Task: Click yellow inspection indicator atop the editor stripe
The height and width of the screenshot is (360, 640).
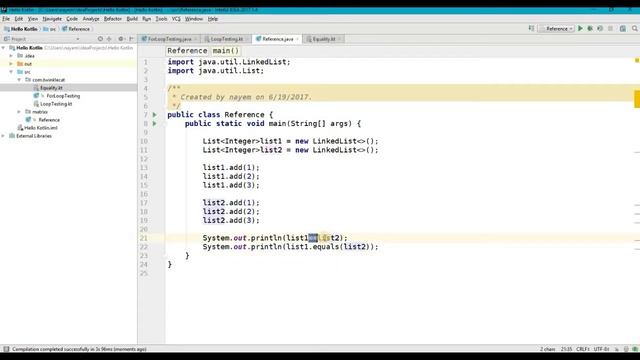Action: pos(637,60)
